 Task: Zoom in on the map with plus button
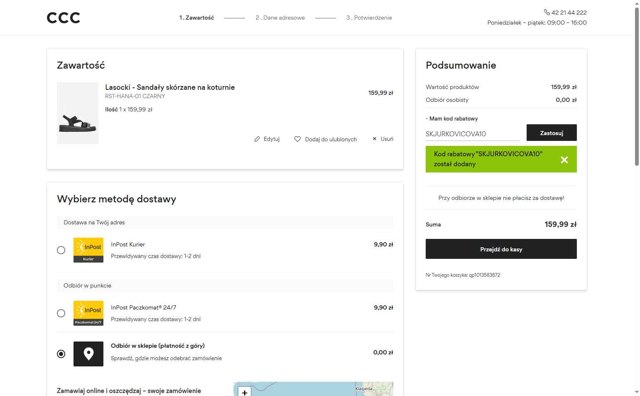pyautogui.click(x=244, y=392)
